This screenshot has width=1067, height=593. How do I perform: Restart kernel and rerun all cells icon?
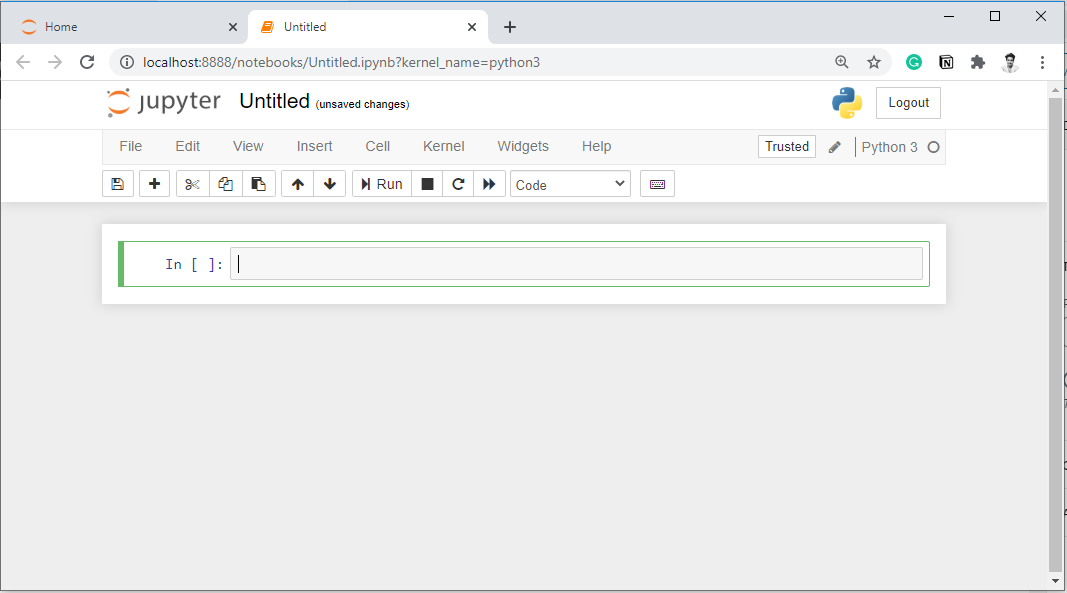[x=489, y=184]
